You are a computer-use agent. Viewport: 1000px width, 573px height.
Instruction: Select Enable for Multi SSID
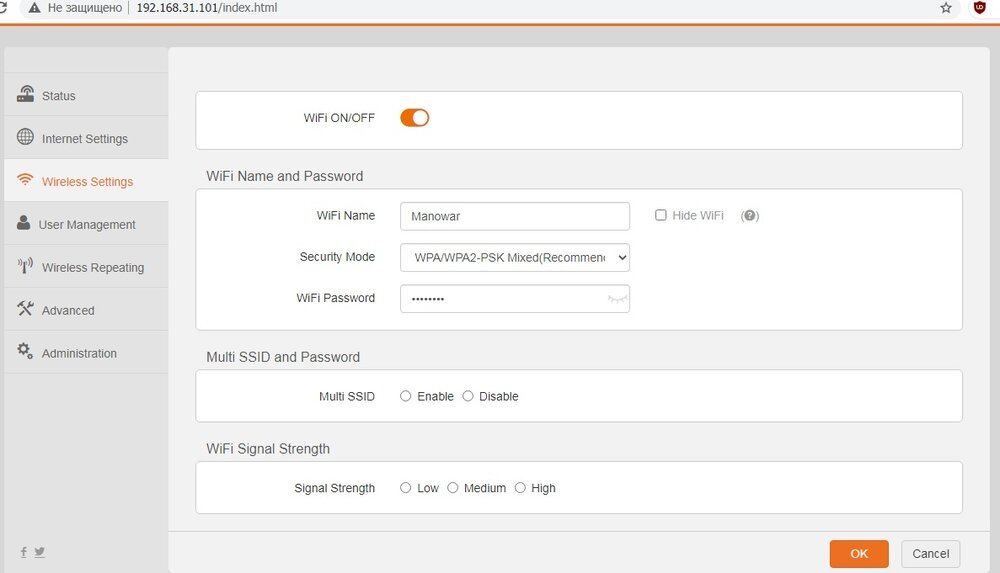pyautogui.click(x=406, y=396)
